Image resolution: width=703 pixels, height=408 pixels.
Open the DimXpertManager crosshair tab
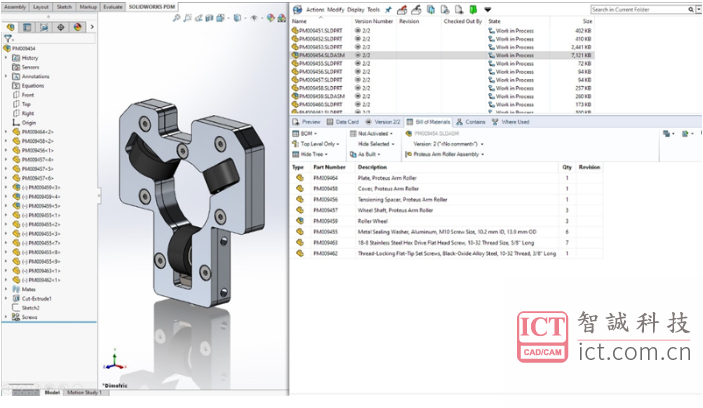pos(61,27)
